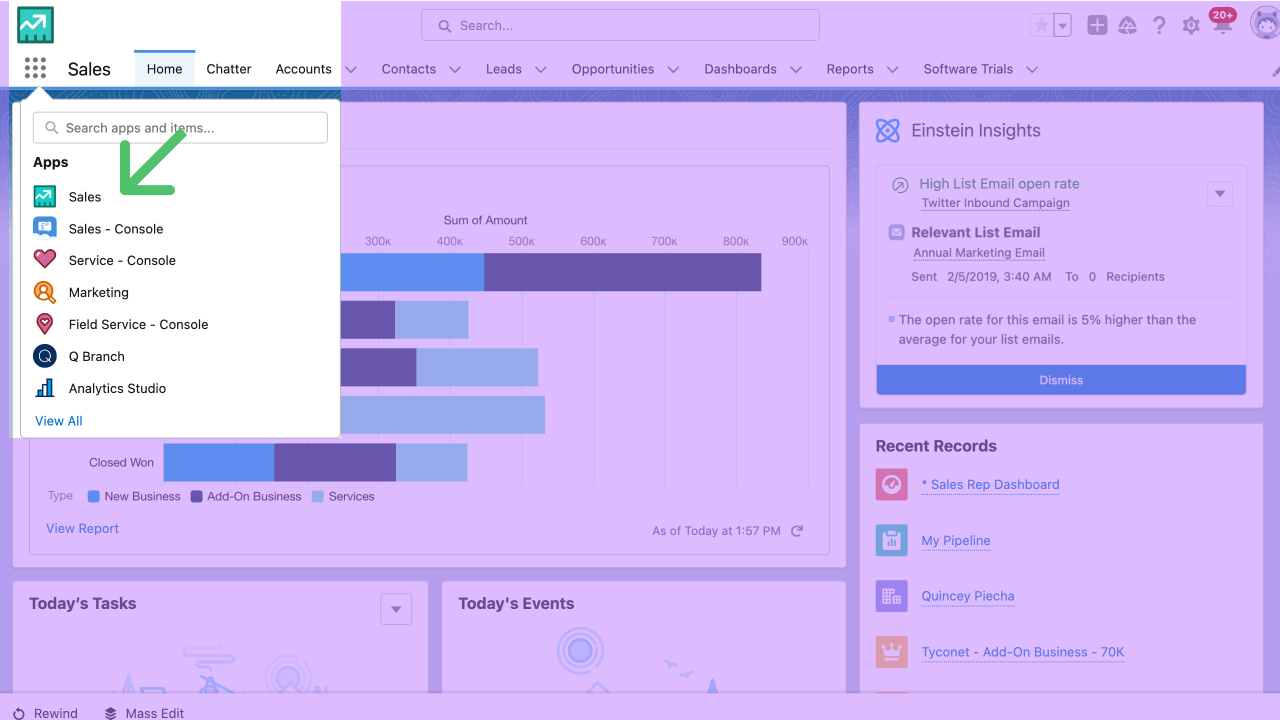The image size is (1280, 720).
Task: Open the user profile avatar
Action: pyautogui.click(x=1265, y=24)
